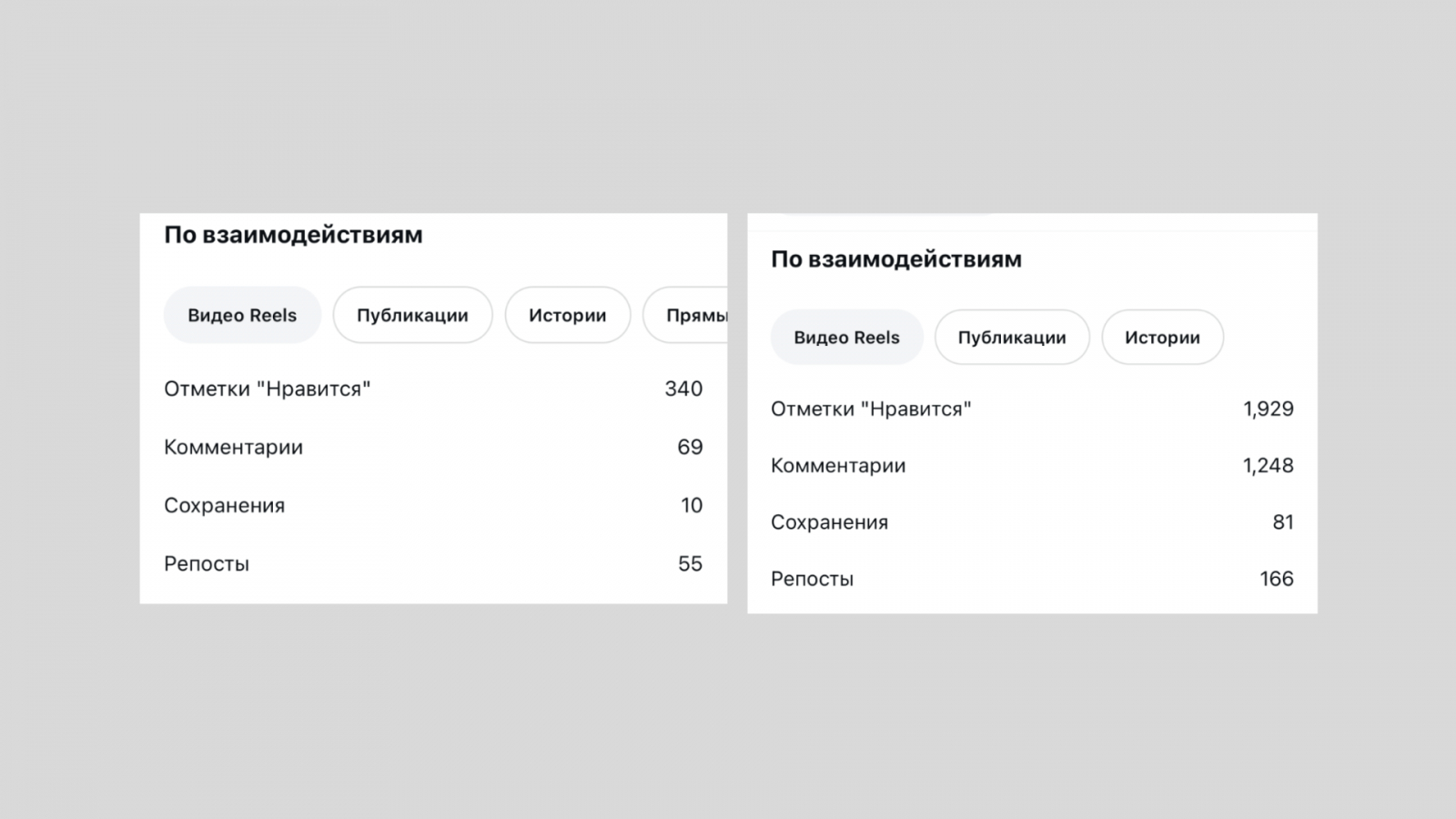Viewport: 1456px width, 819px height.
Task: Click the 55 reposts value
Action: [x=690, y=563]
